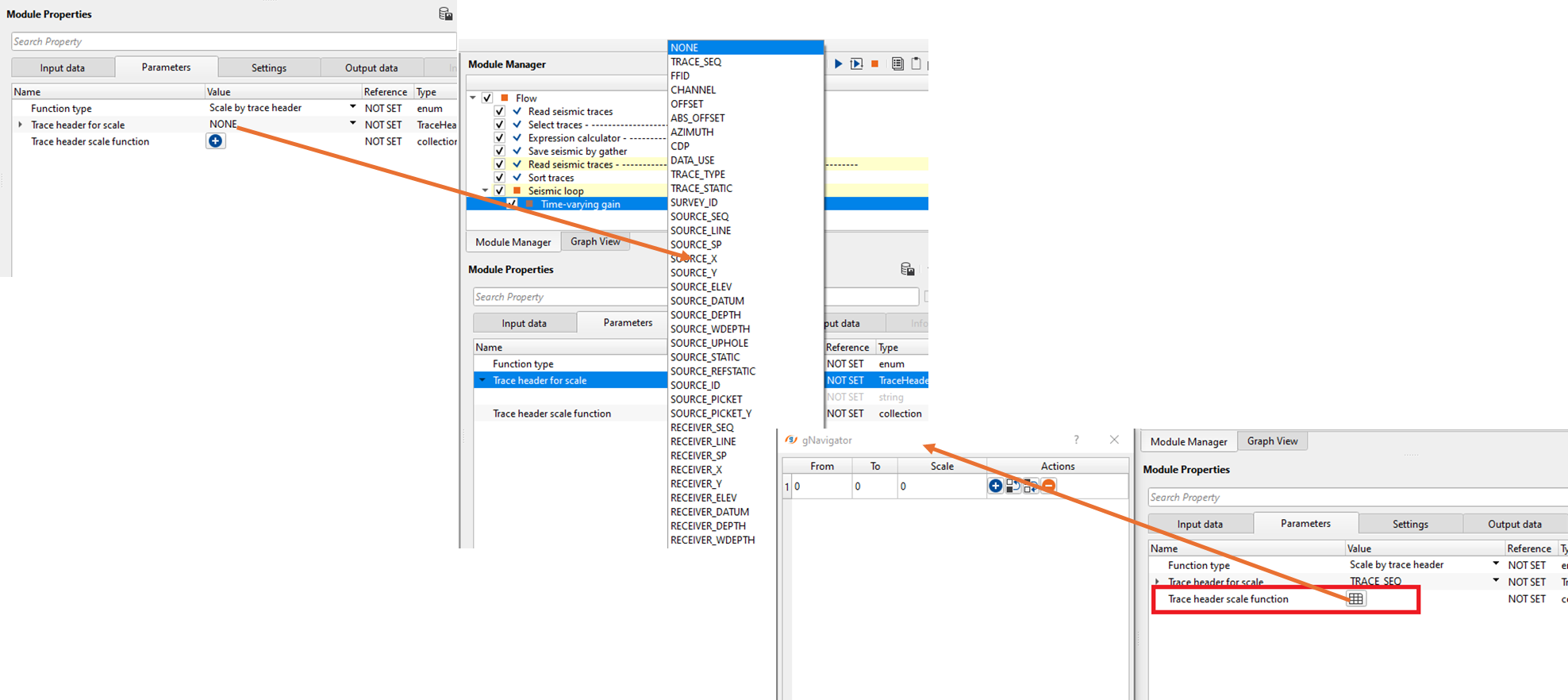
Task: Toggle the Select traces module checkbox
Action: pyautogui.click(x=500, y=125)
